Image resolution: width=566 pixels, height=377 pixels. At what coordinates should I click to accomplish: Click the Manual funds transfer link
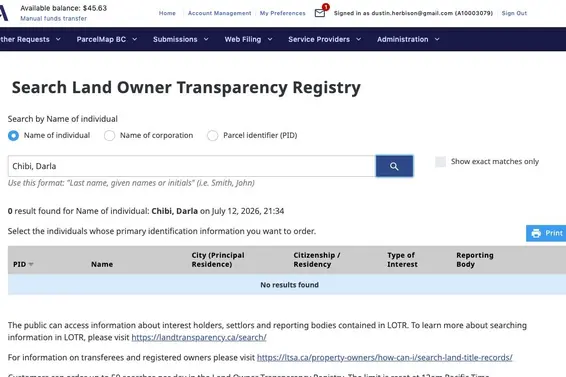(x=53, y=18)
